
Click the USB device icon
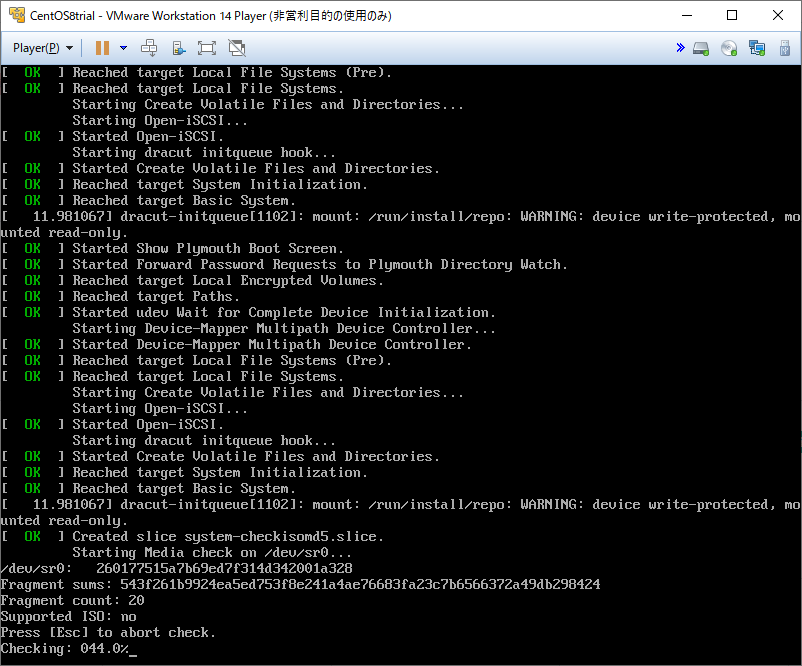click(785, 49)
